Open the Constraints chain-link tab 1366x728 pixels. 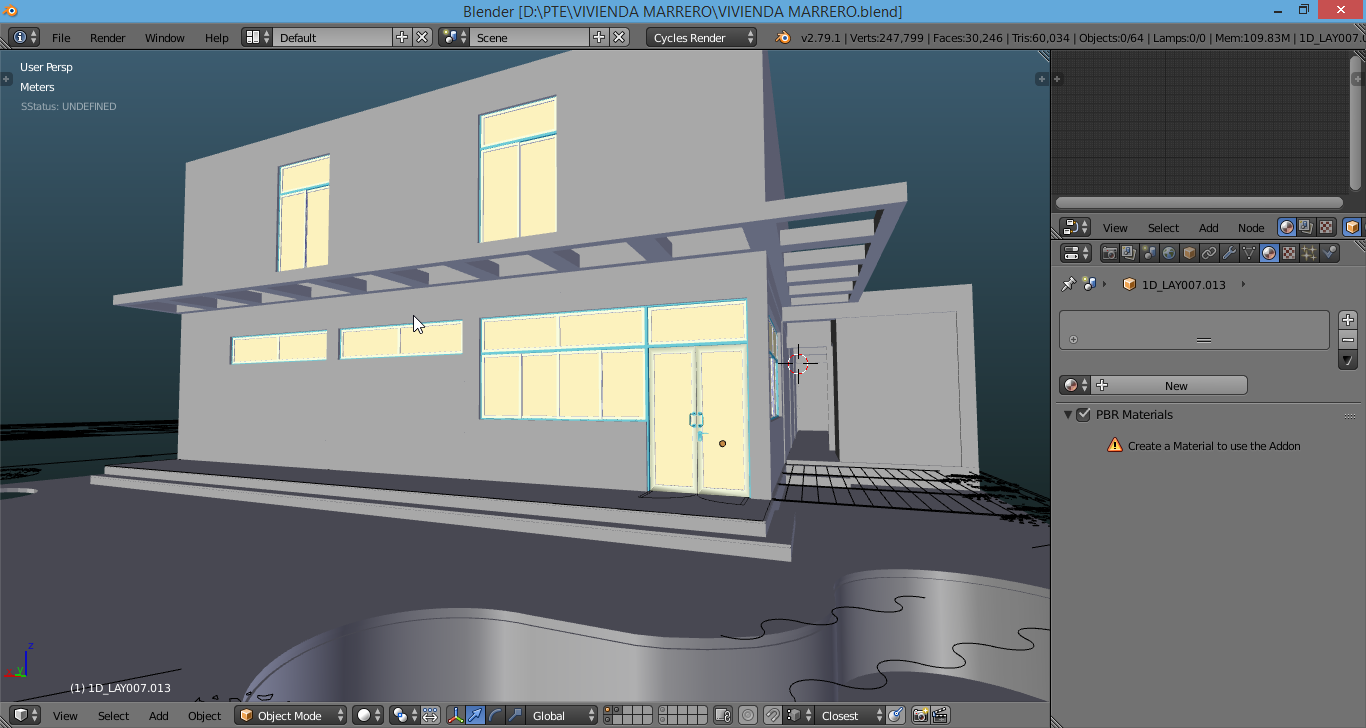pyautogui.click(x=1209, y=254)
